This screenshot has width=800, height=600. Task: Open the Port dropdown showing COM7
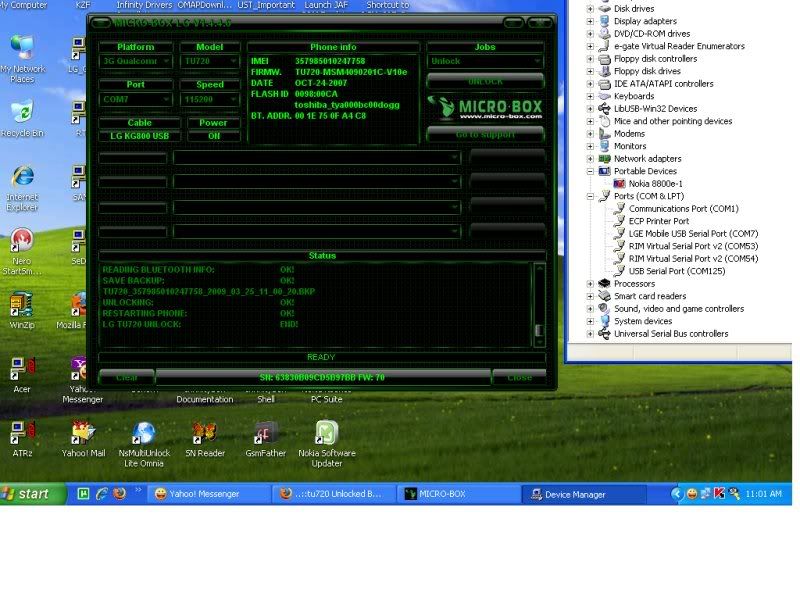136,99
